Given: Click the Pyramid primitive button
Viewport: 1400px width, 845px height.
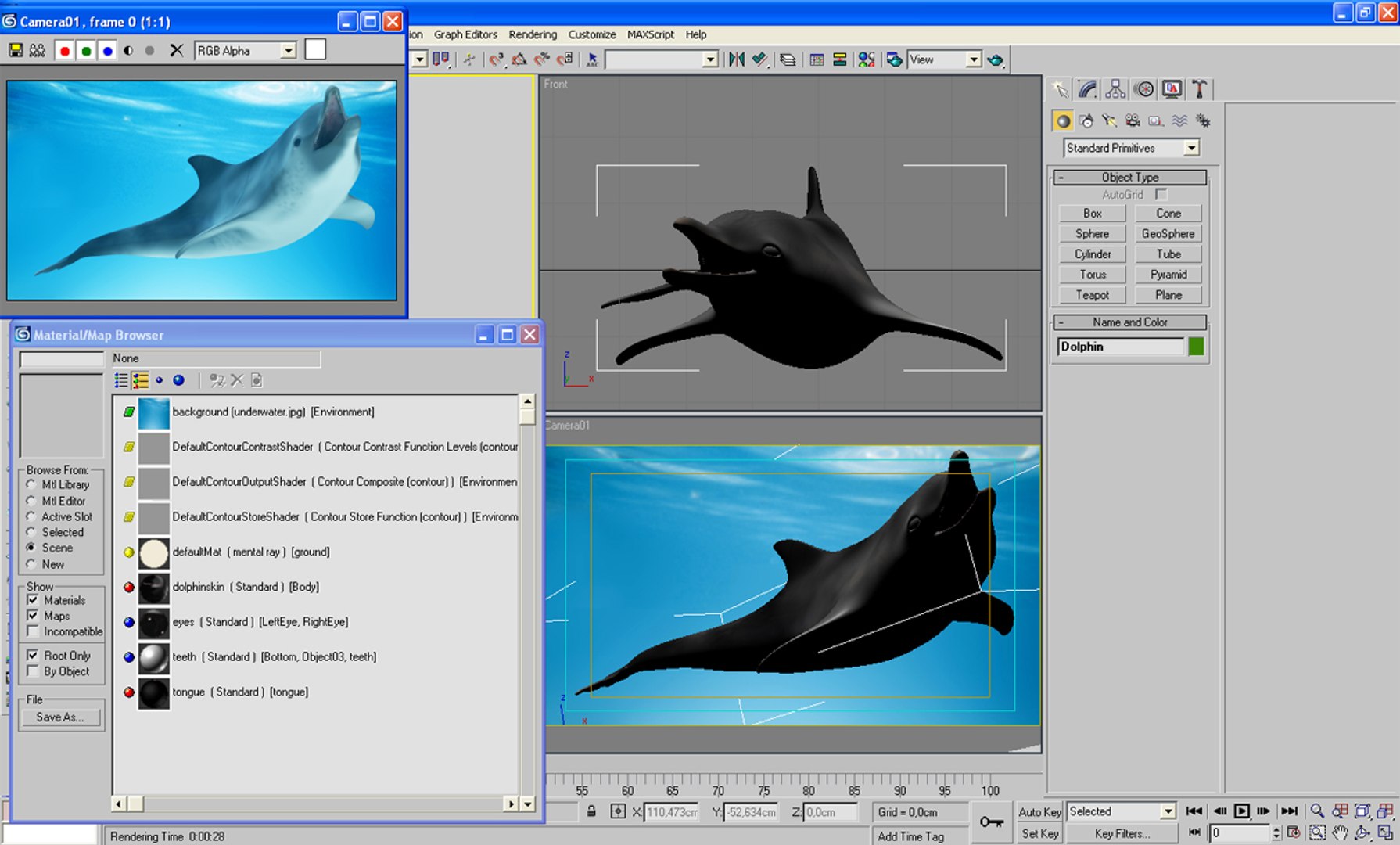Looking at the screenshot, I should click(1168, 275).
